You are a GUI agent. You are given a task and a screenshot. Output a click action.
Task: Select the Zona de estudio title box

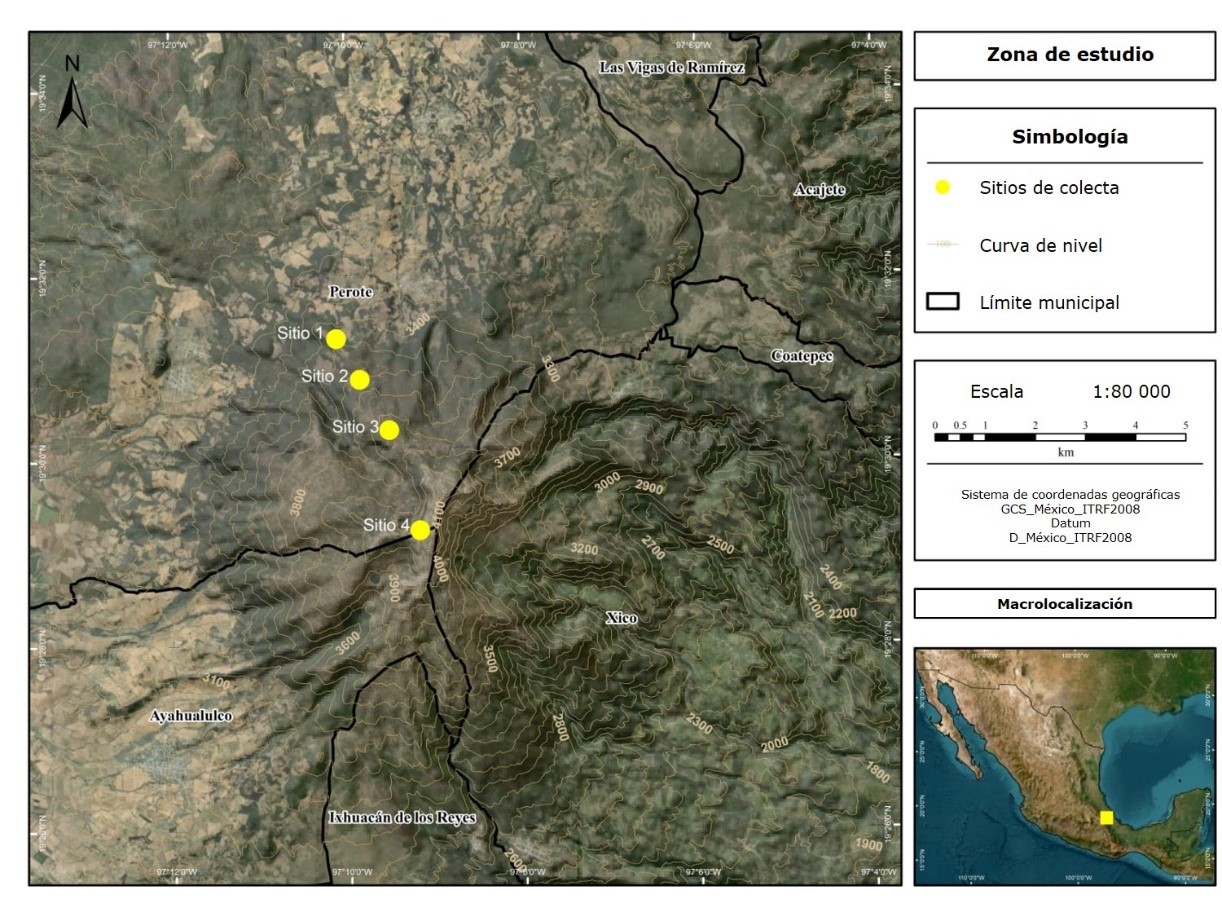(x=1064, y=55)
